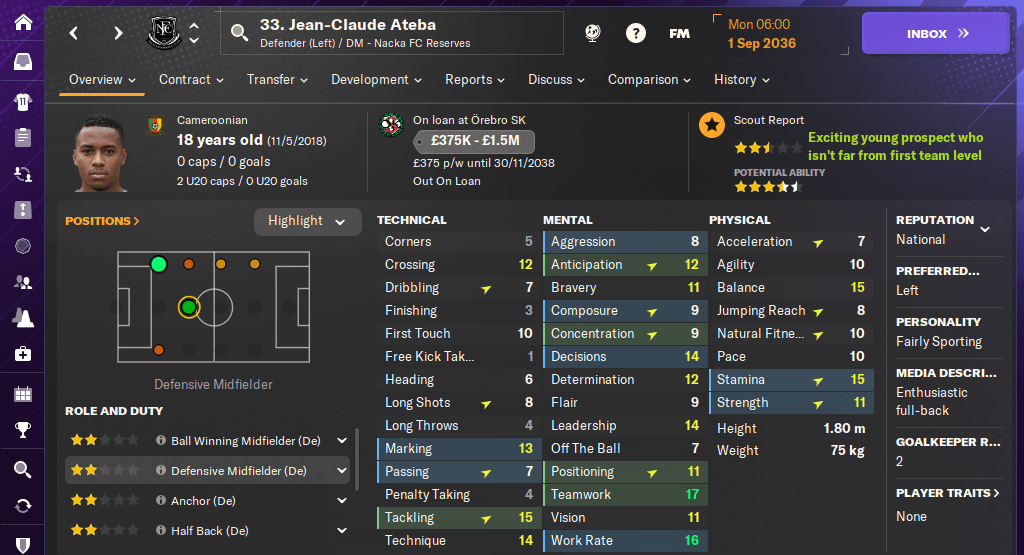Go to the Home screen icon
Screen dimensions: 1024x555
(22, 22)
